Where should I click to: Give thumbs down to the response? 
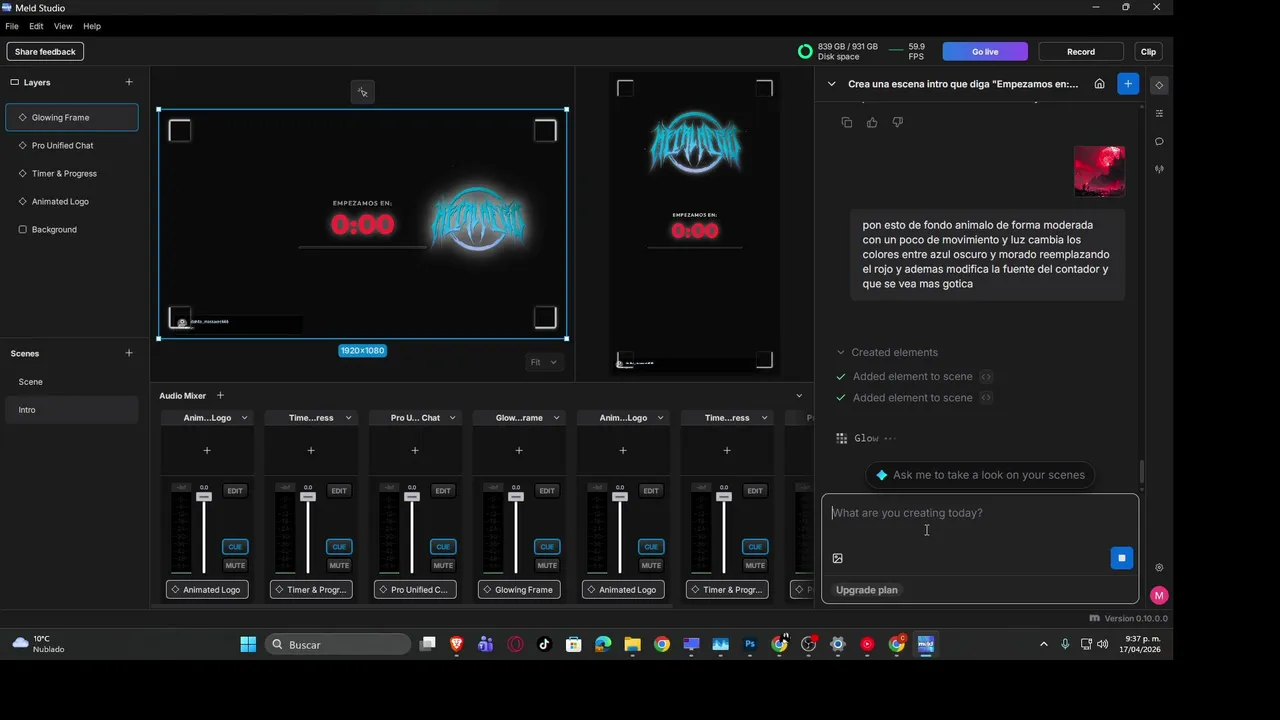pos(897,122)
